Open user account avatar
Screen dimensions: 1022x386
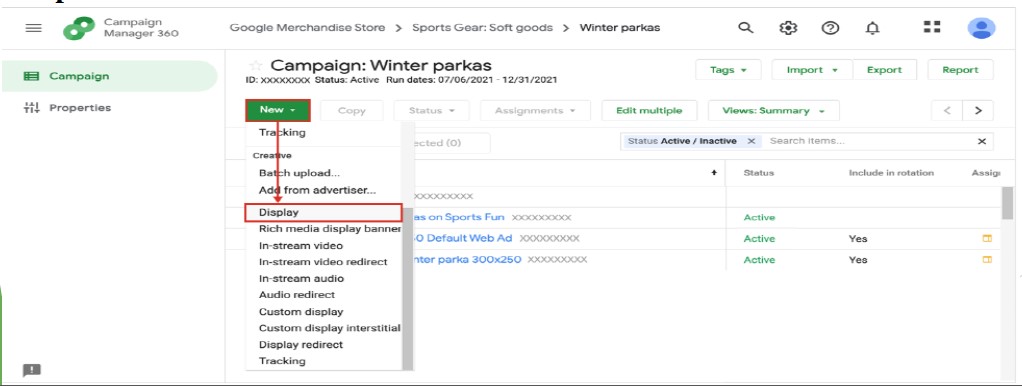(981, 28)
